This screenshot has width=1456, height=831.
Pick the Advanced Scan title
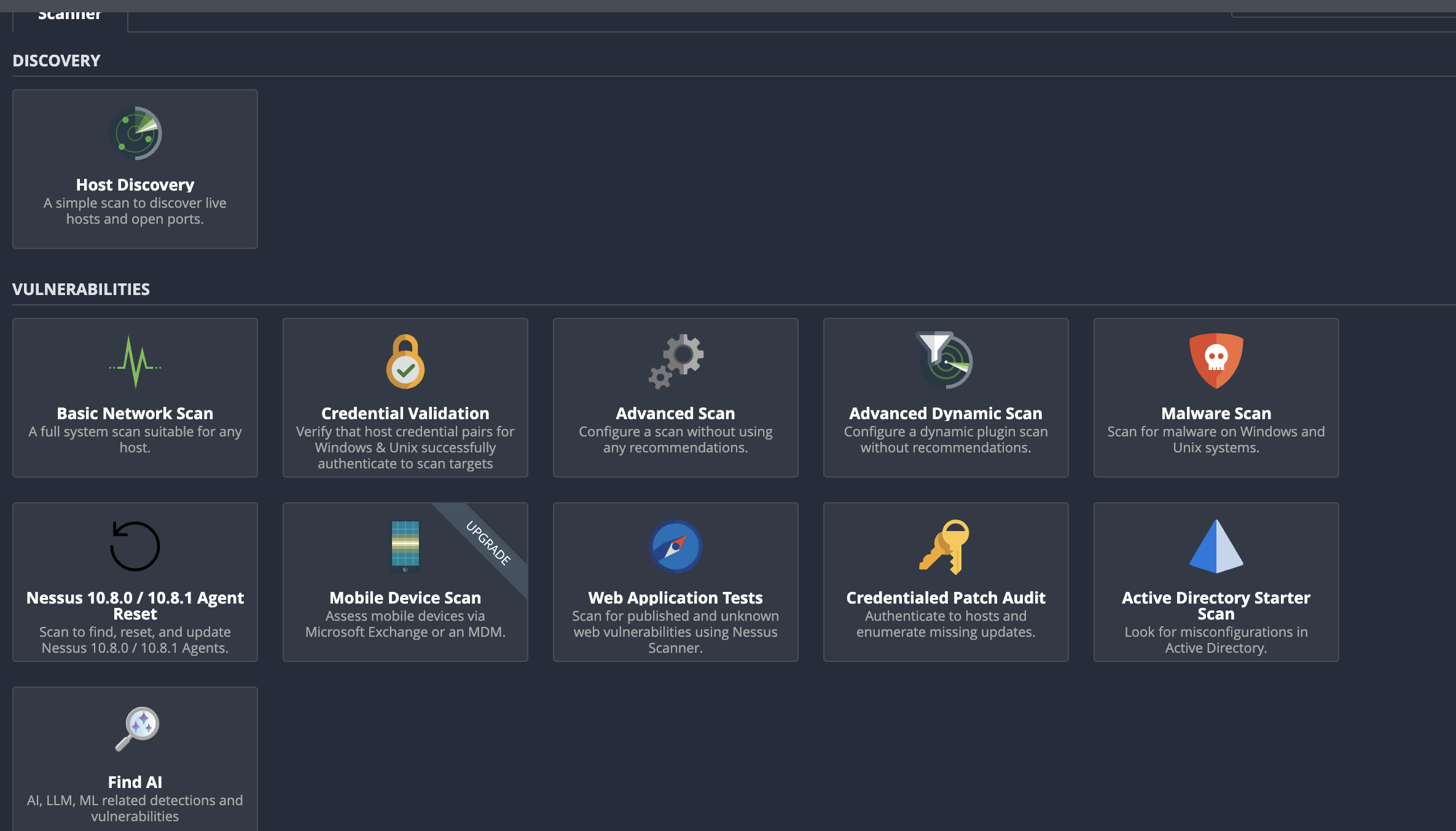[x=676, y=414]
